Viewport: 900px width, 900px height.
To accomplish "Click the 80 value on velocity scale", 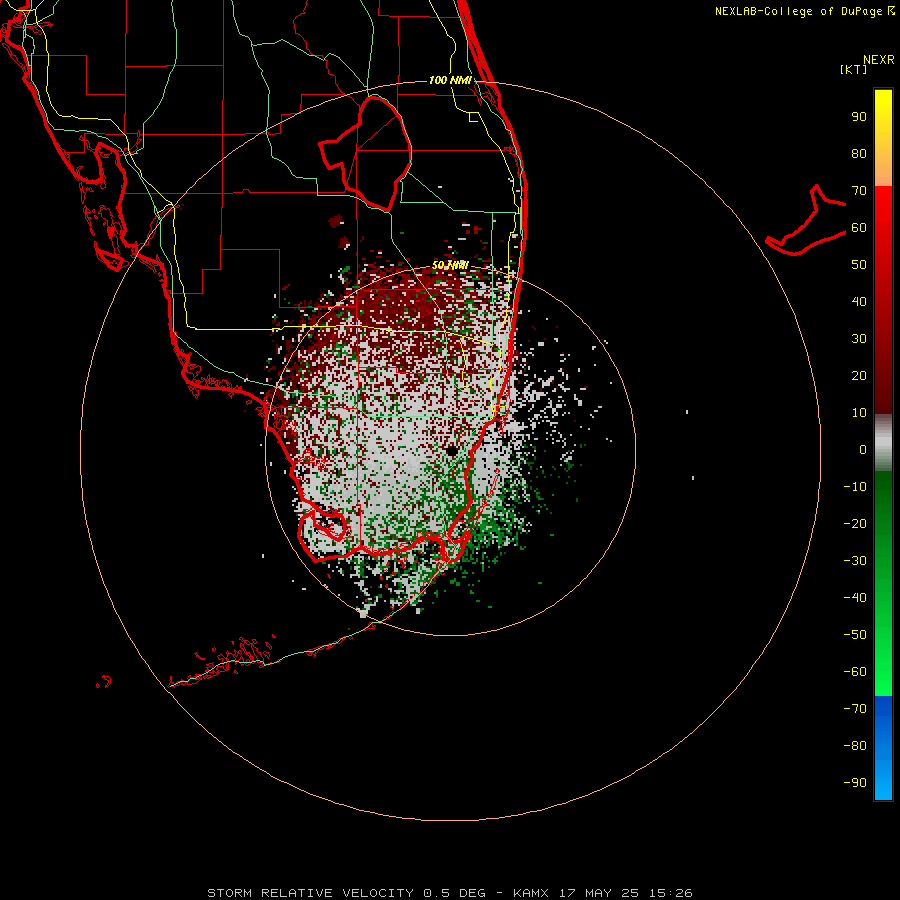I will point(859,154).
